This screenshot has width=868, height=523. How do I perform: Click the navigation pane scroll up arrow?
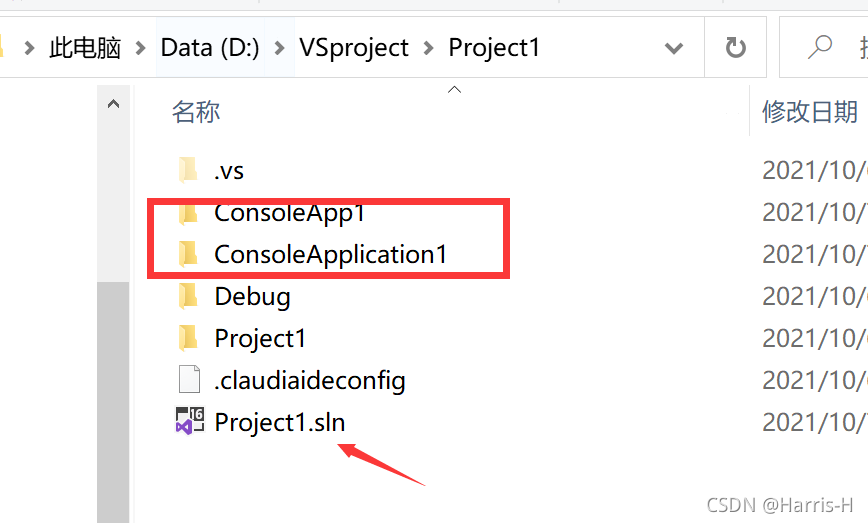113,103
